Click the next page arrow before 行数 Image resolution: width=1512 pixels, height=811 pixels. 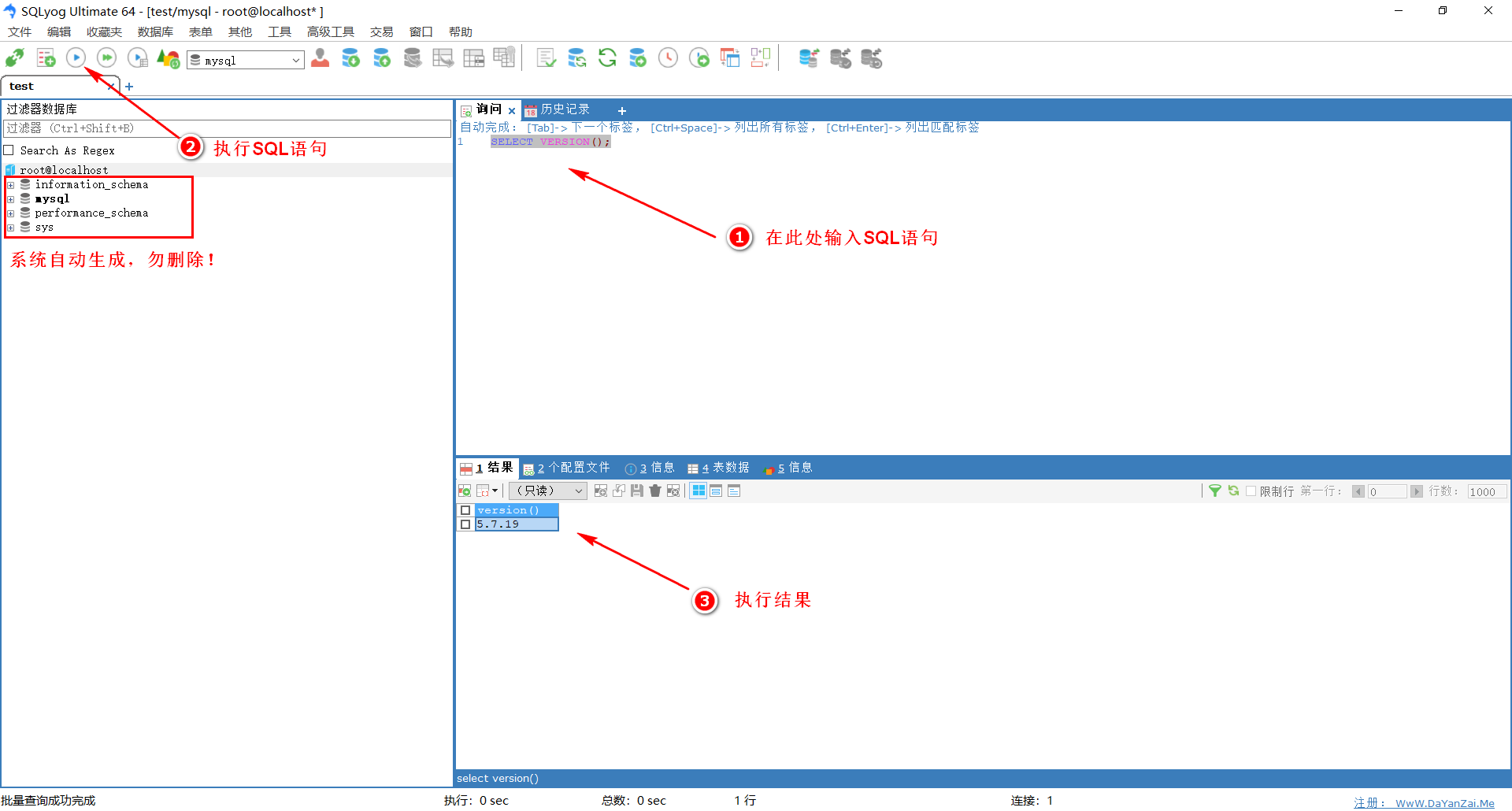click(1416, 491)
